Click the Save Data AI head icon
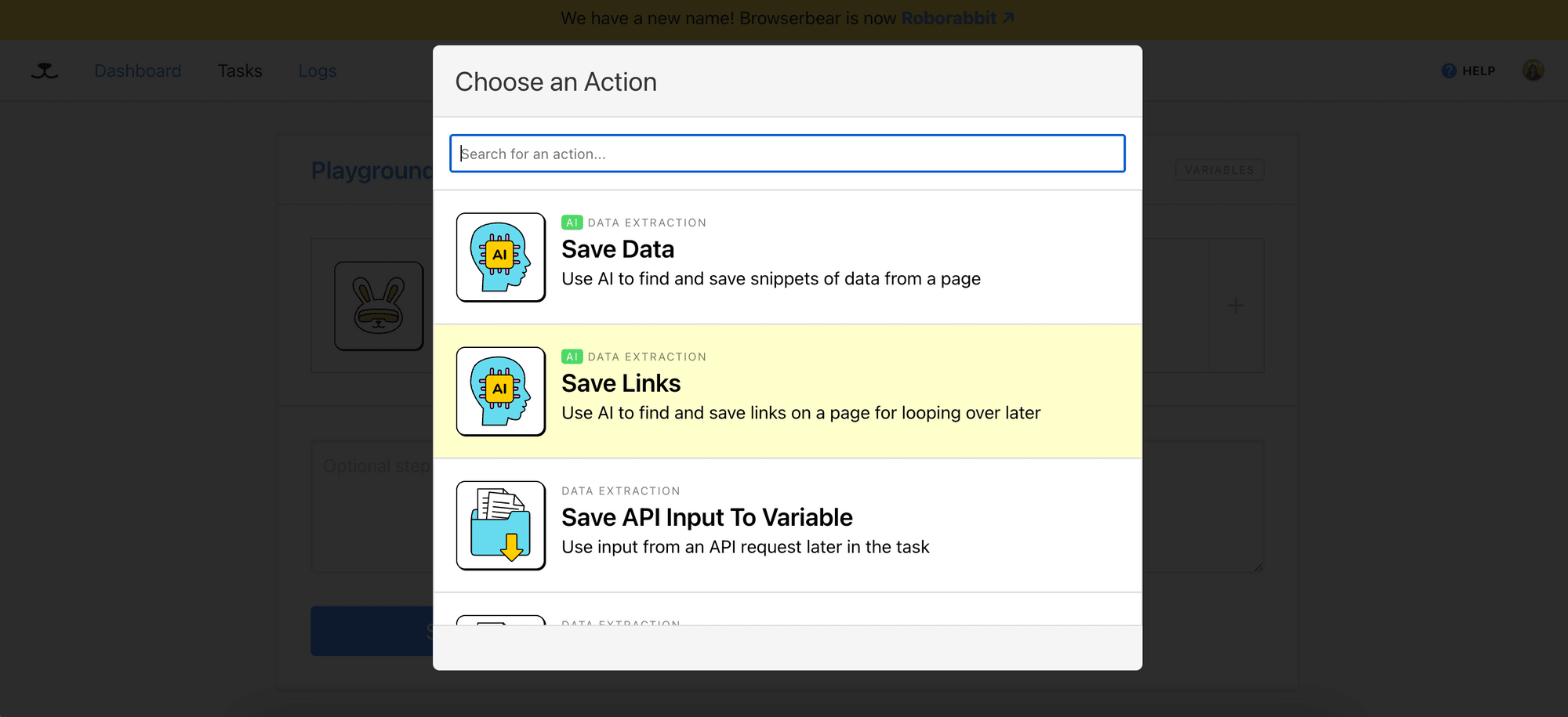 500,257
